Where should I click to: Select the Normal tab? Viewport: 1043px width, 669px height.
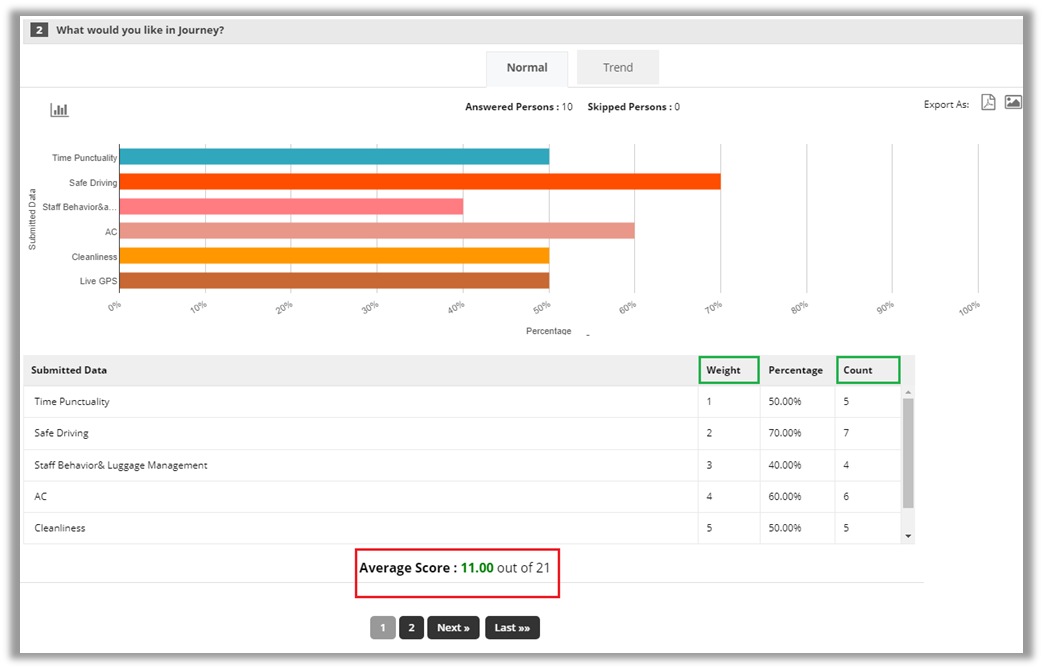point(526,68)
